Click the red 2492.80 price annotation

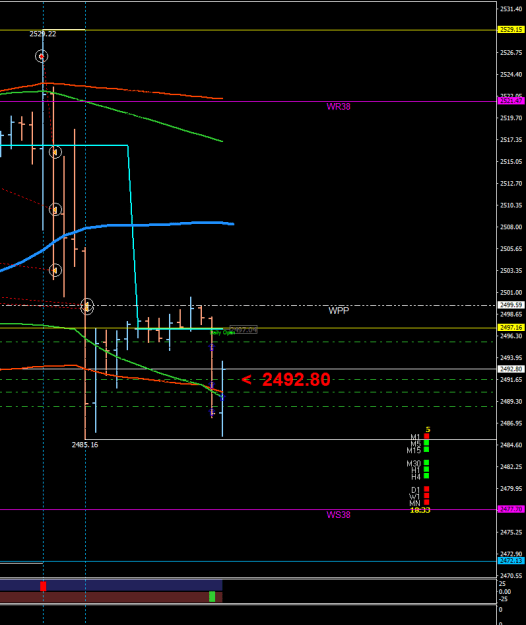coord(286,379)
